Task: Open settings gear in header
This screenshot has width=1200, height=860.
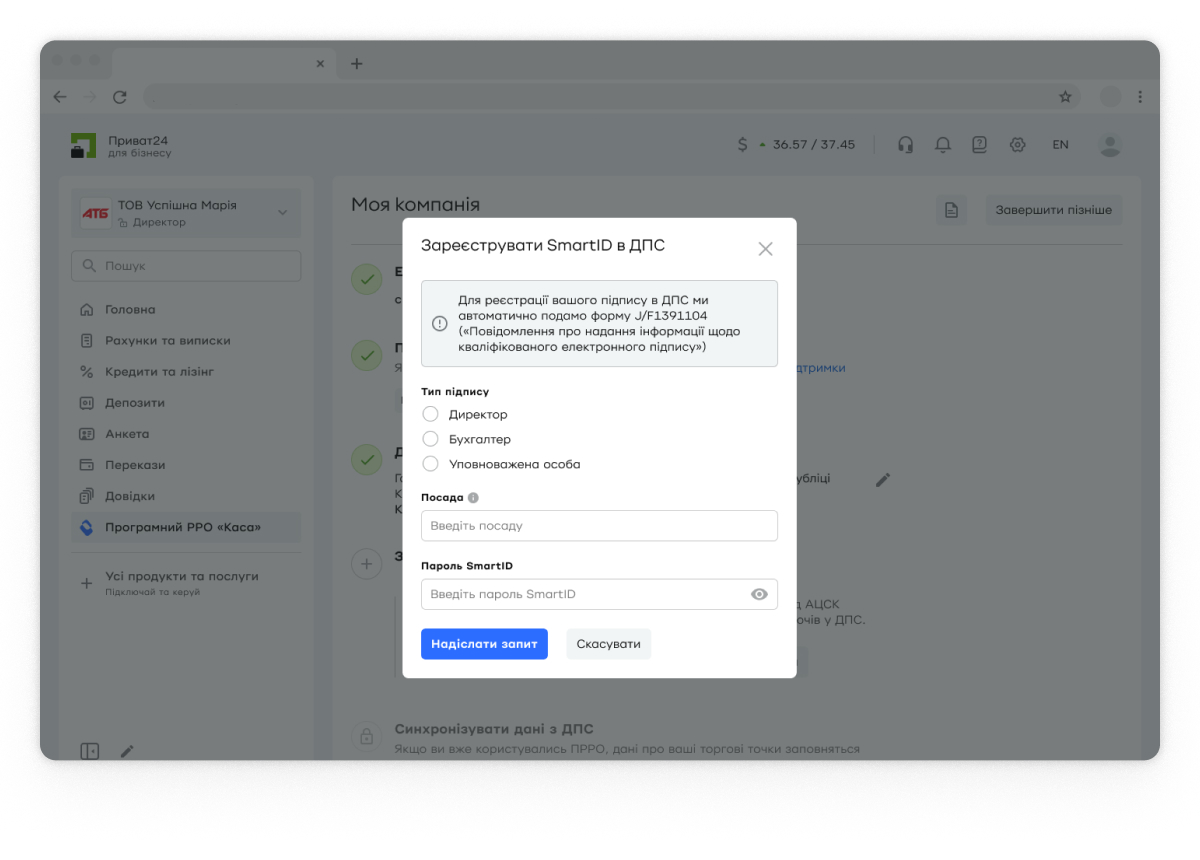Action: point(1017,145)
